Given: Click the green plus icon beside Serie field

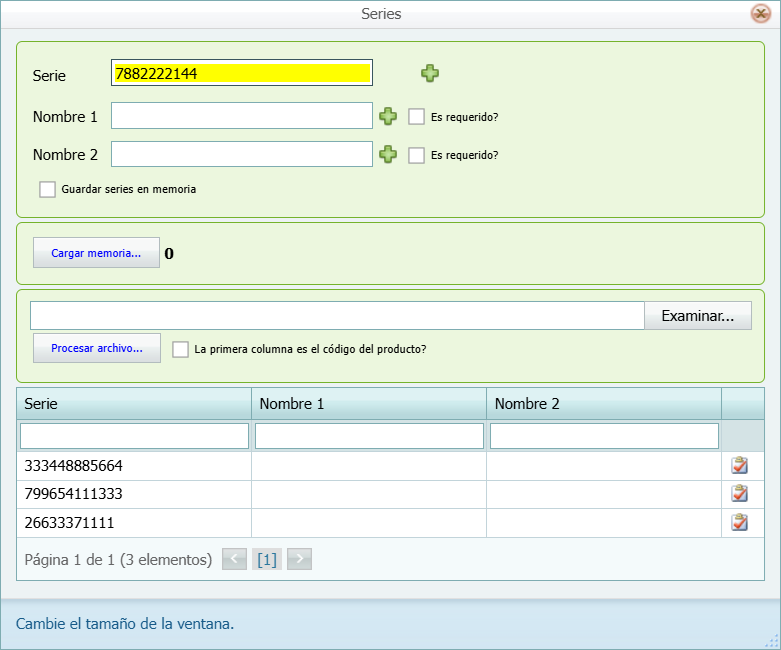Looking at the screenshot, I should (x=430, y=73).
